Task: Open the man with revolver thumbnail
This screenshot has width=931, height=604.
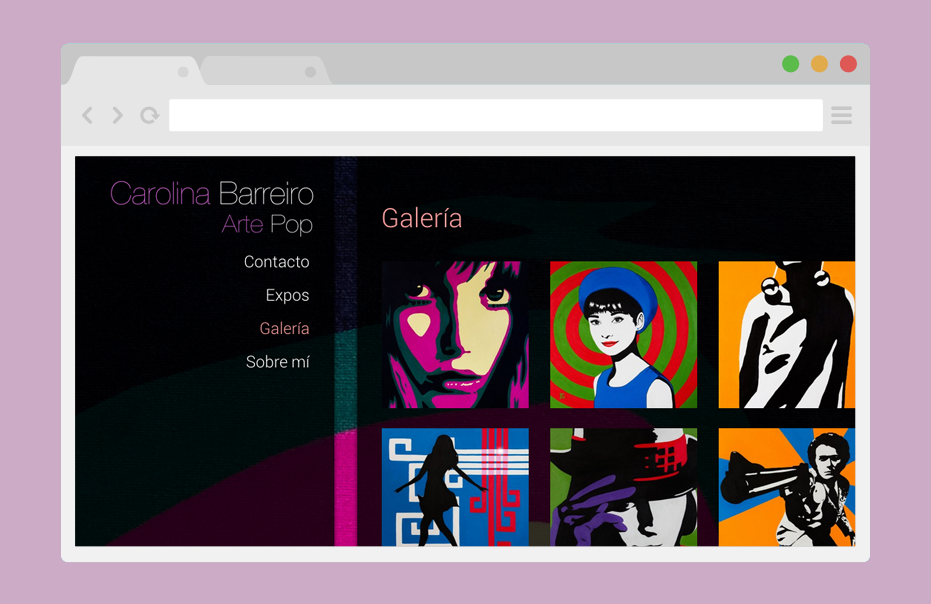Action: [x=787, y=487]
